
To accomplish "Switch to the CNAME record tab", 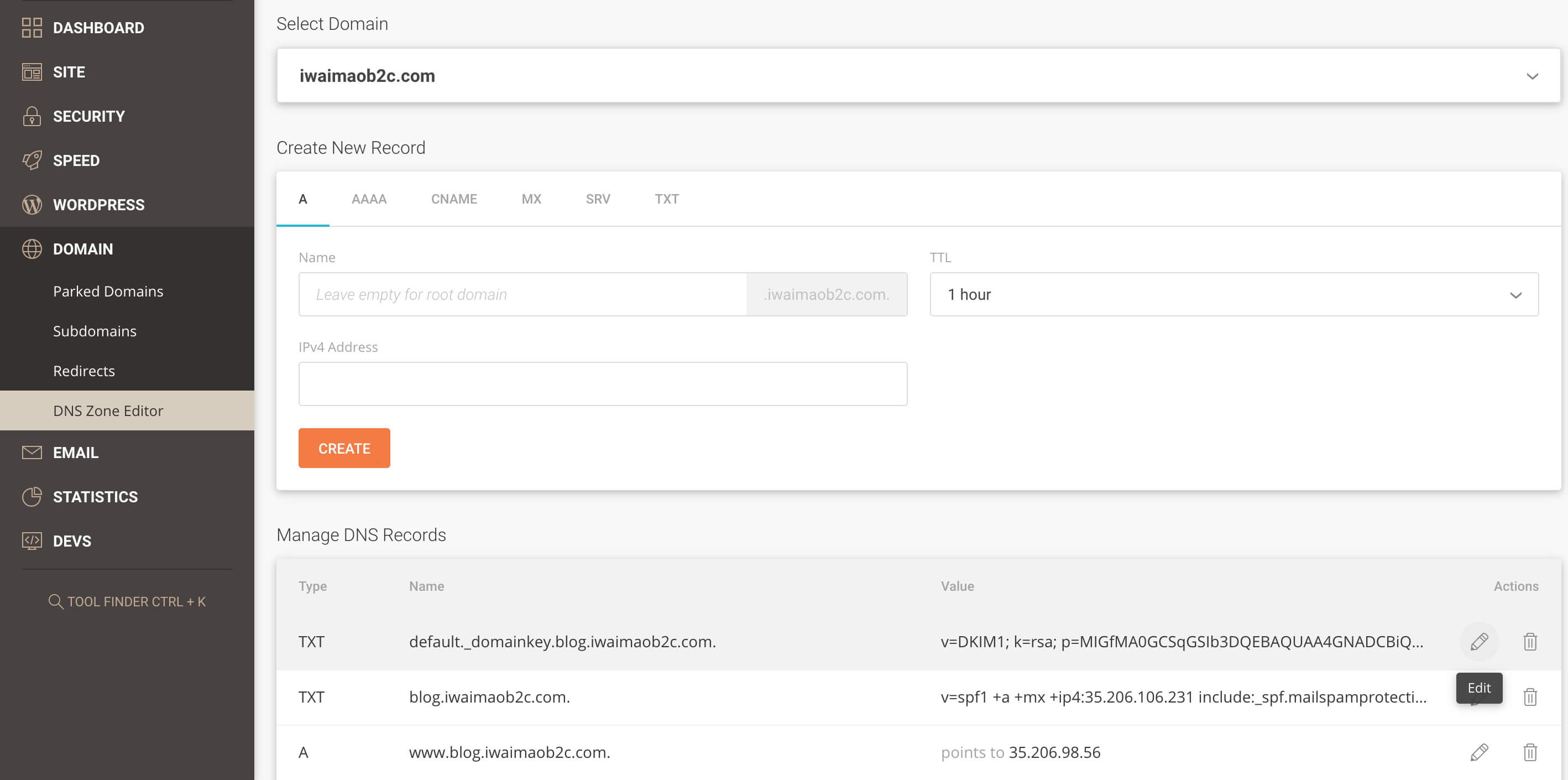I will click(453, 199).
